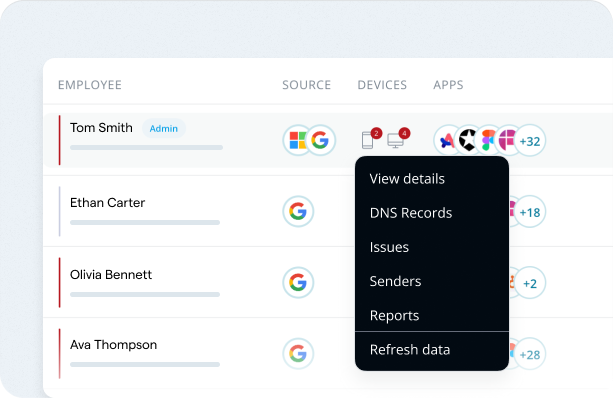Expand Ava Thompson's +28 apps badge

click(x=530, y=354)
